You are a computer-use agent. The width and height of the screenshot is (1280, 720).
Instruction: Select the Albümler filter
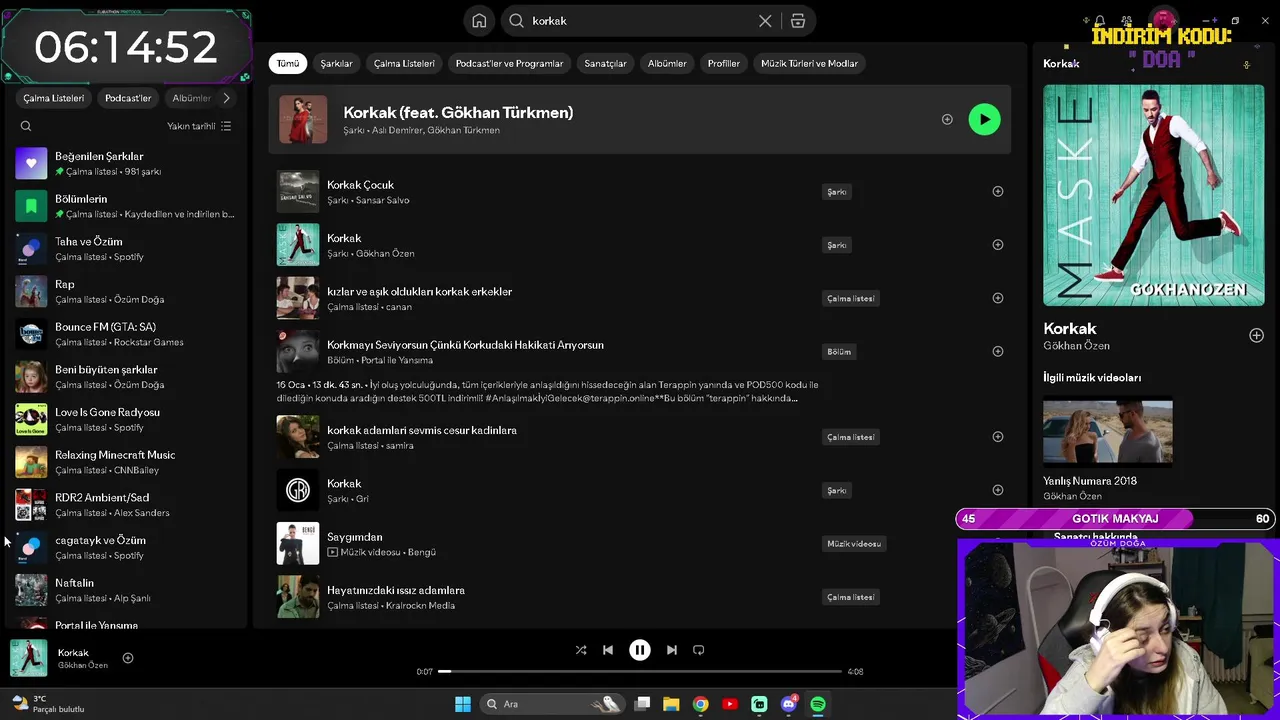pos(667,63)
